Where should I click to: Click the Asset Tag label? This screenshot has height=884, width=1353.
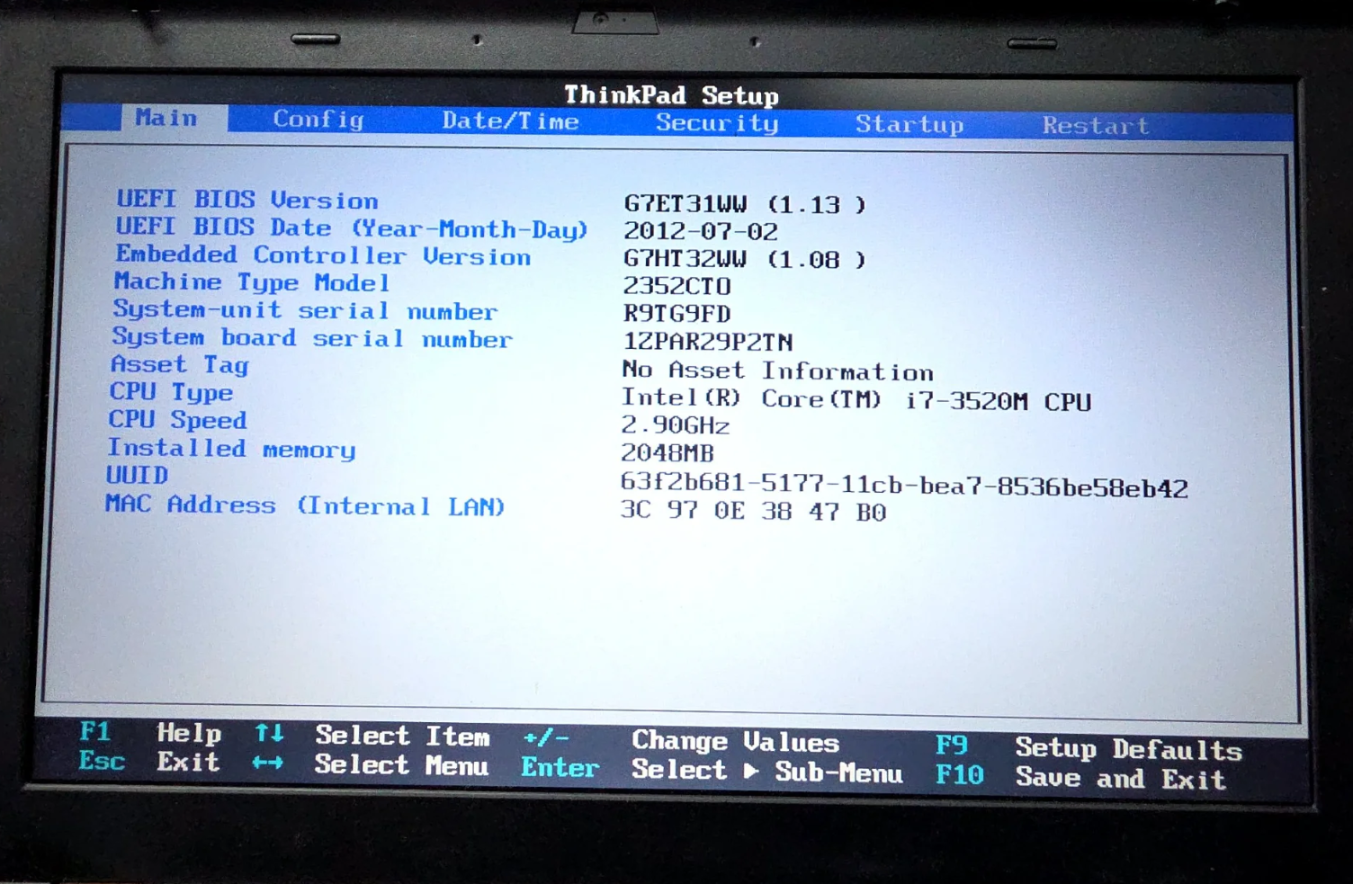click(x=179, y=365)
